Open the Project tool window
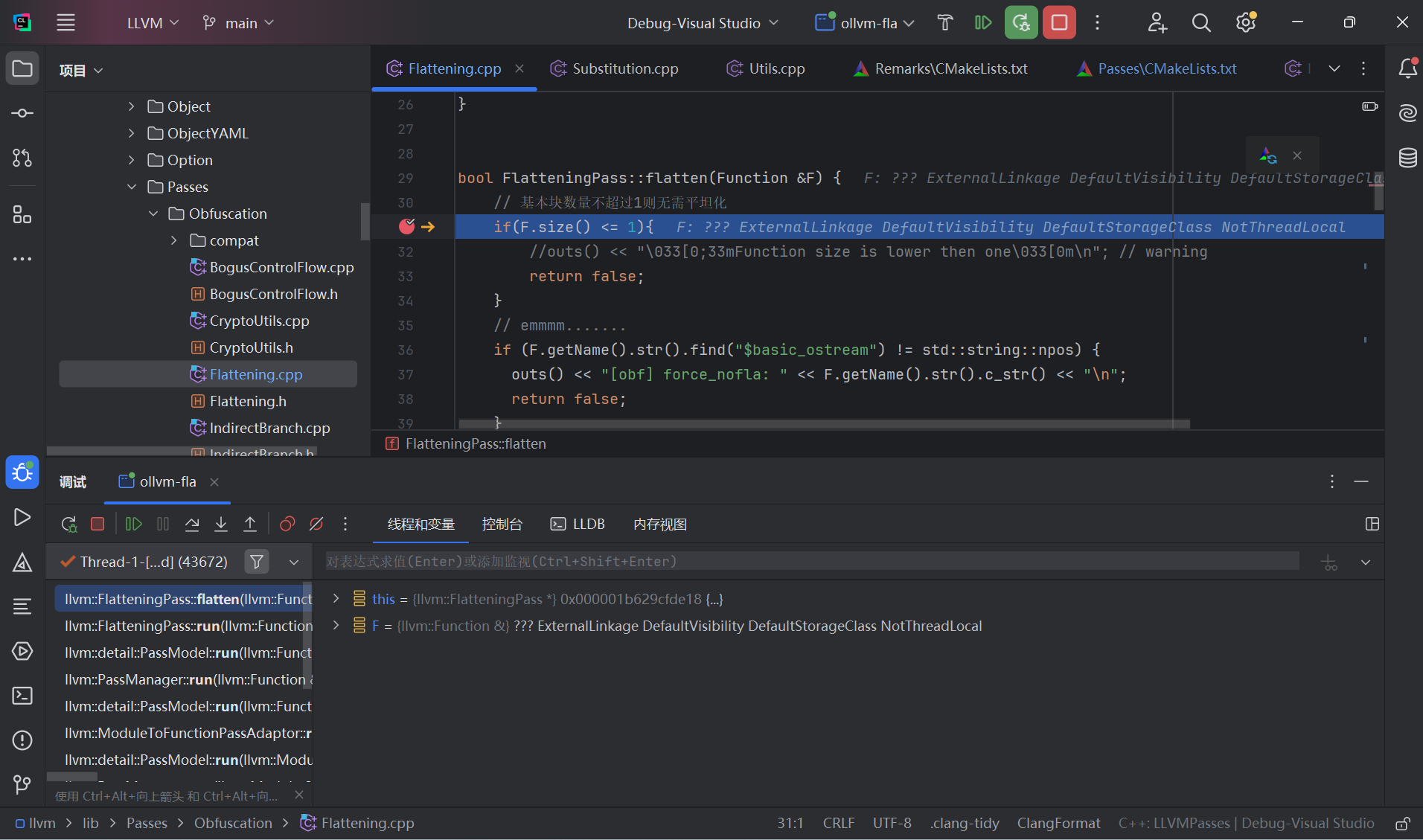The height and width of the screenshot is (840, 1423). [22, 69]
